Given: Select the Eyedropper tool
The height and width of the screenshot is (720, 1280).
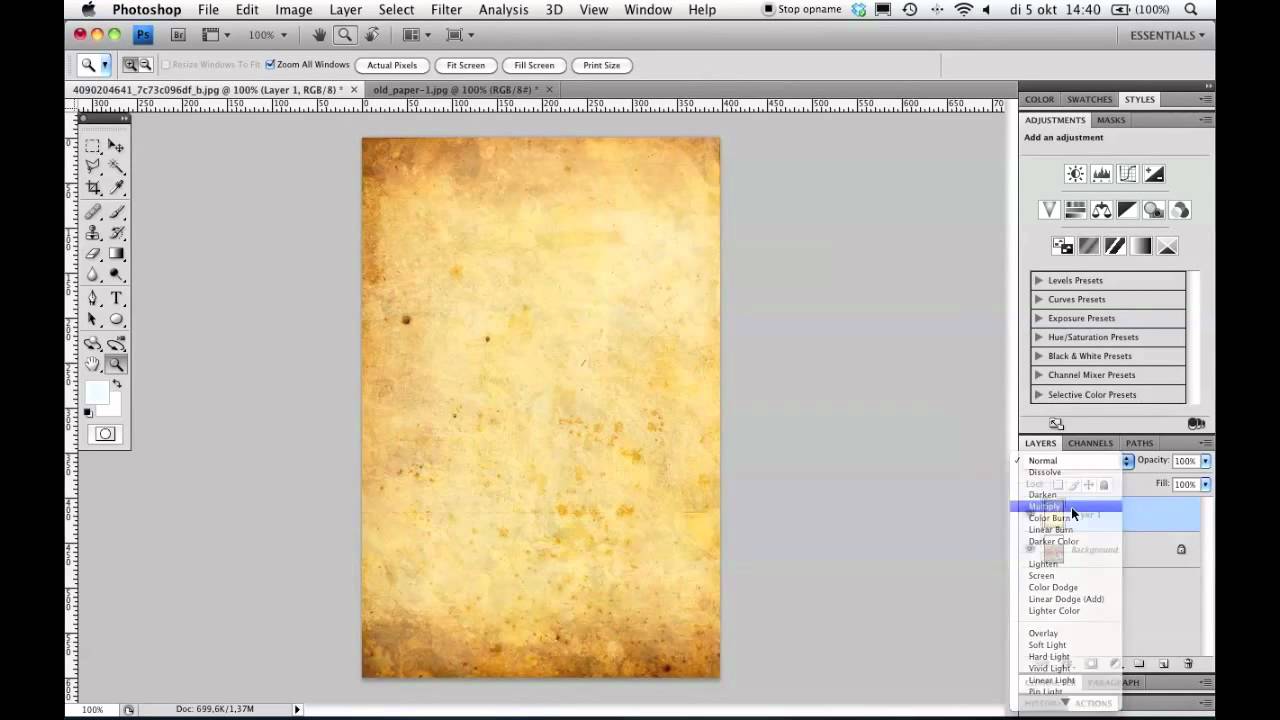Looking at the screenshot, I should (116, 188).
